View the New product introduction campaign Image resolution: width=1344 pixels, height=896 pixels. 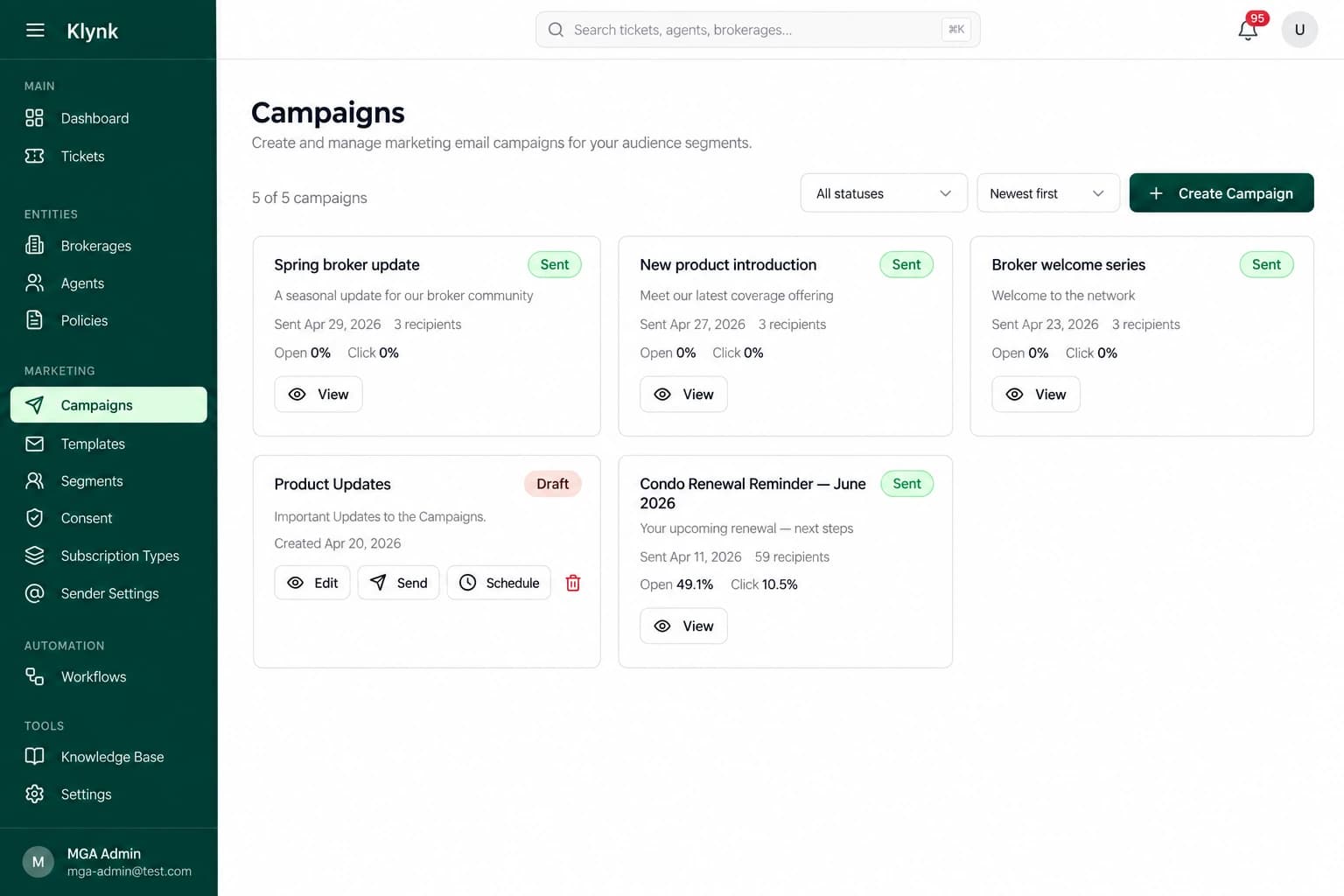(x=683, y=395)
